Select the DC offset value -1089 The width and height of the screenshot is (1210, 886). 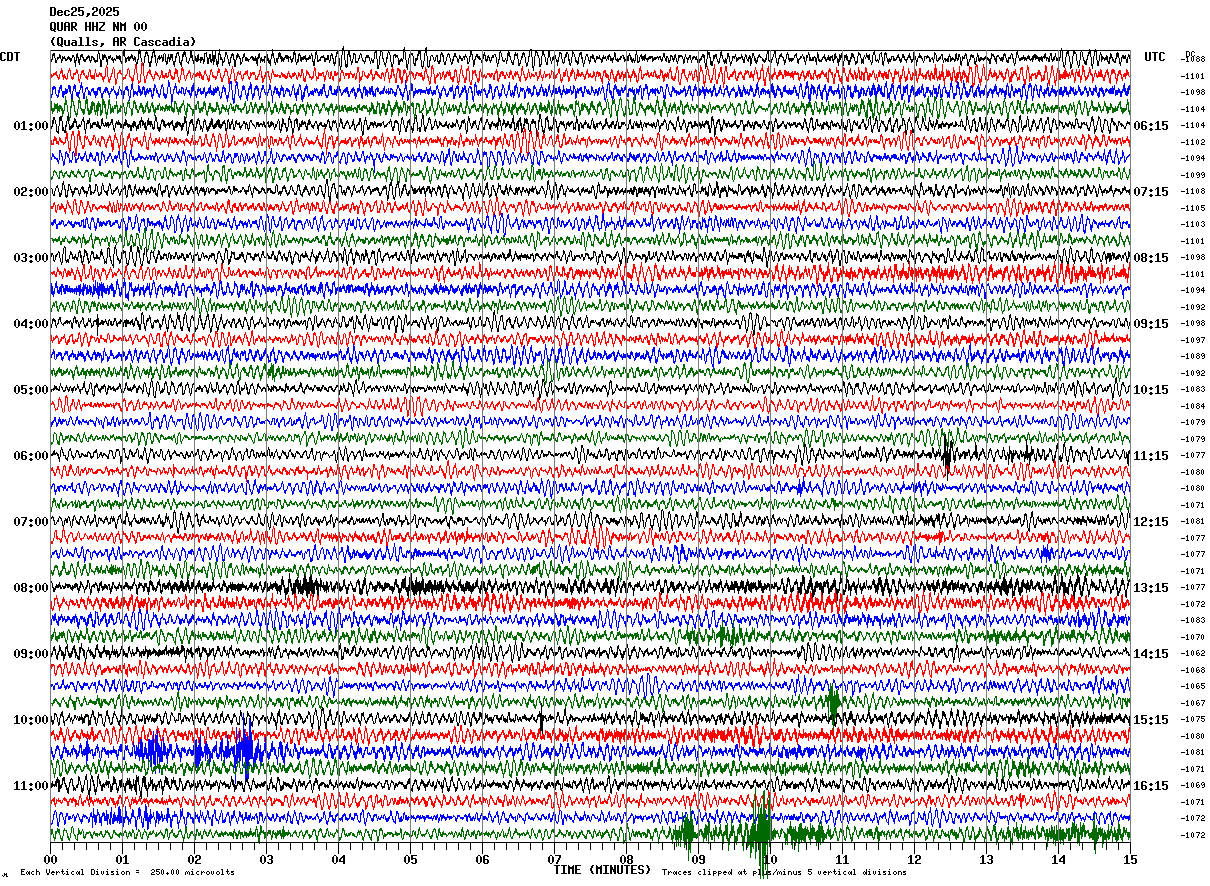1193,356
